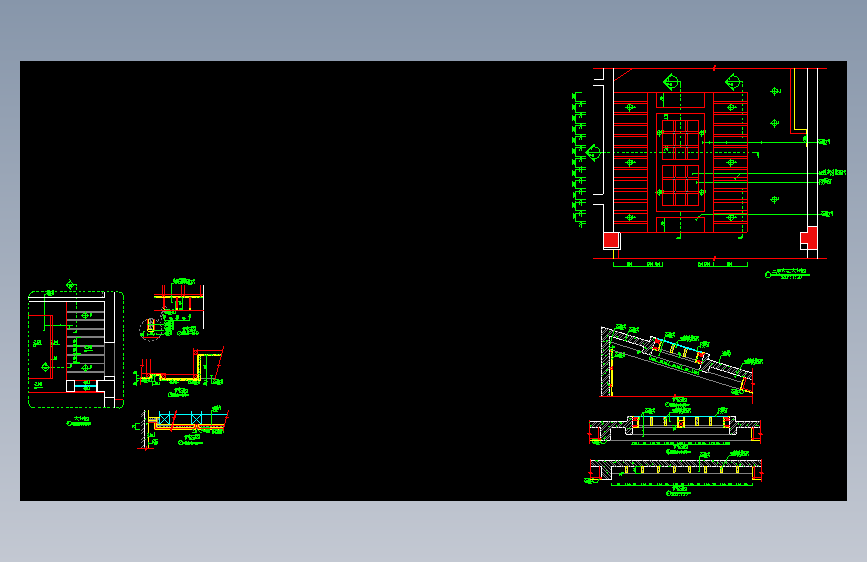Viewport: 867px width, 562px height.
Task: Click the solid red column square at plan's lower left
Action: pyautogui.click(x=611, y=240)
